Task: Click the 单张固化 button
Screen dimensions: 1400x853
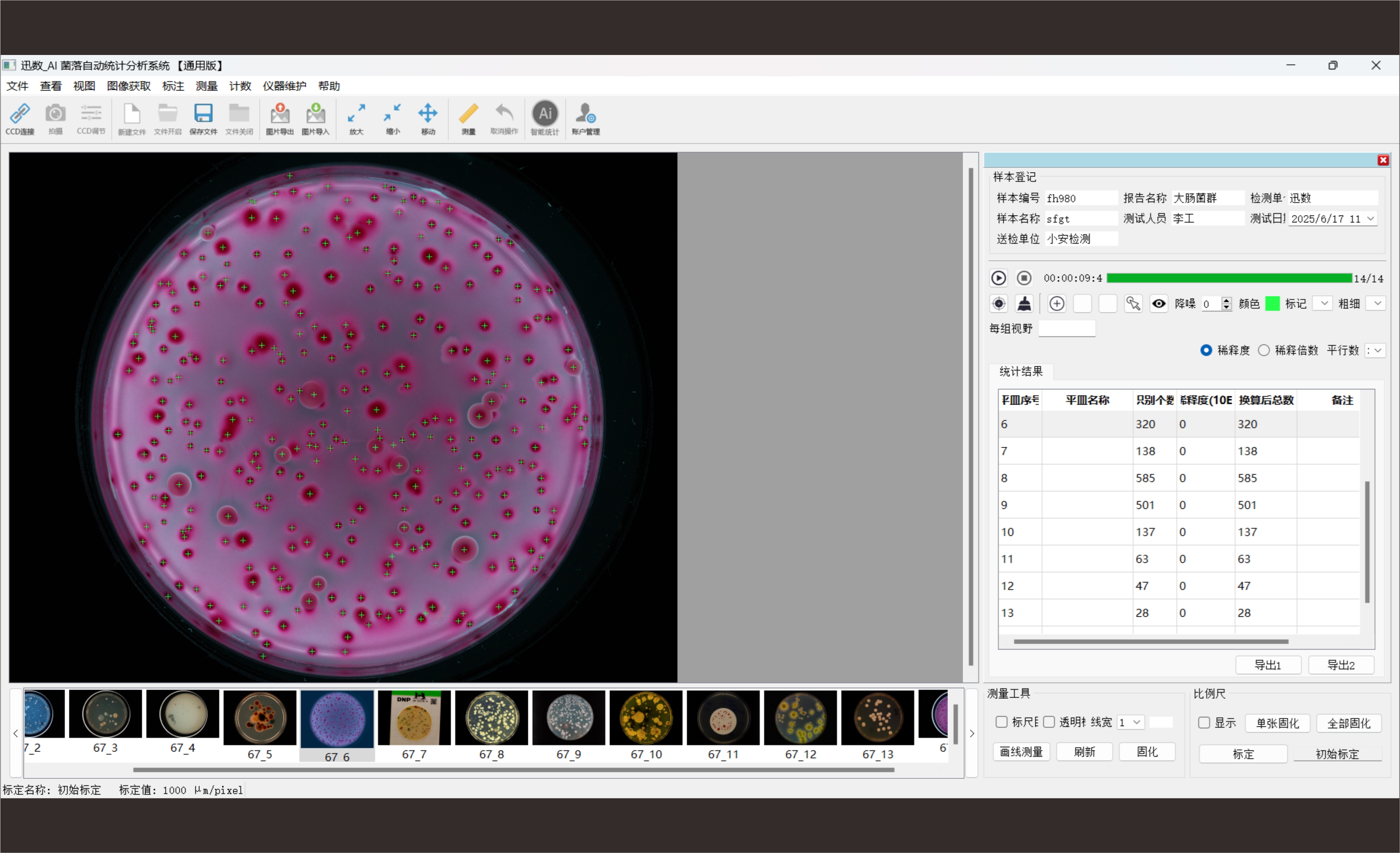Action: [x=1277, y=723]
